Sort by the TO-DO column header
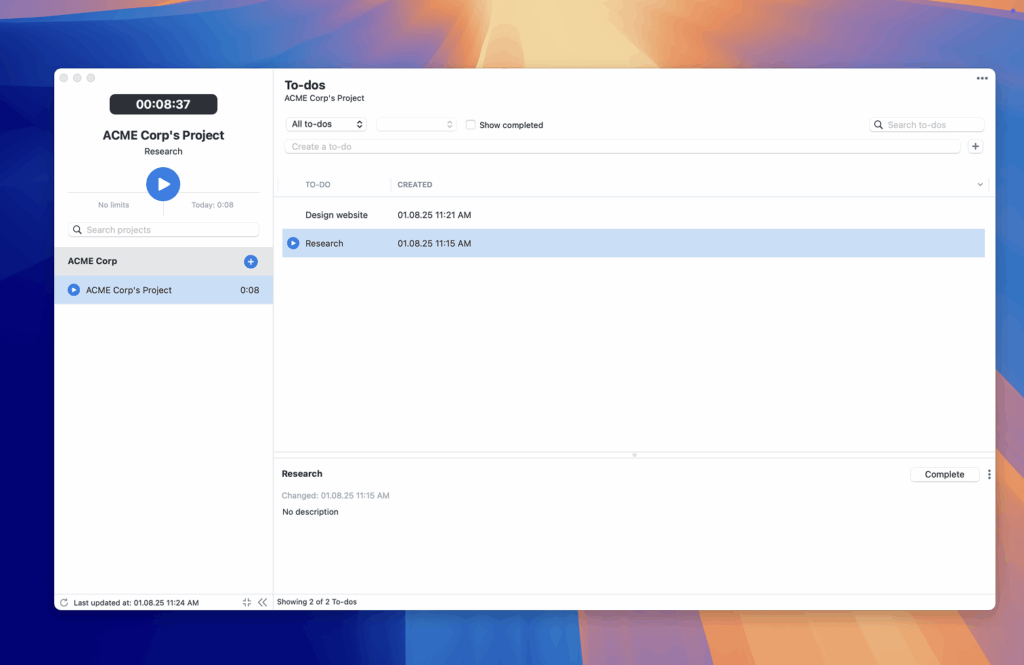1024x665 pixels. point(318,185)
